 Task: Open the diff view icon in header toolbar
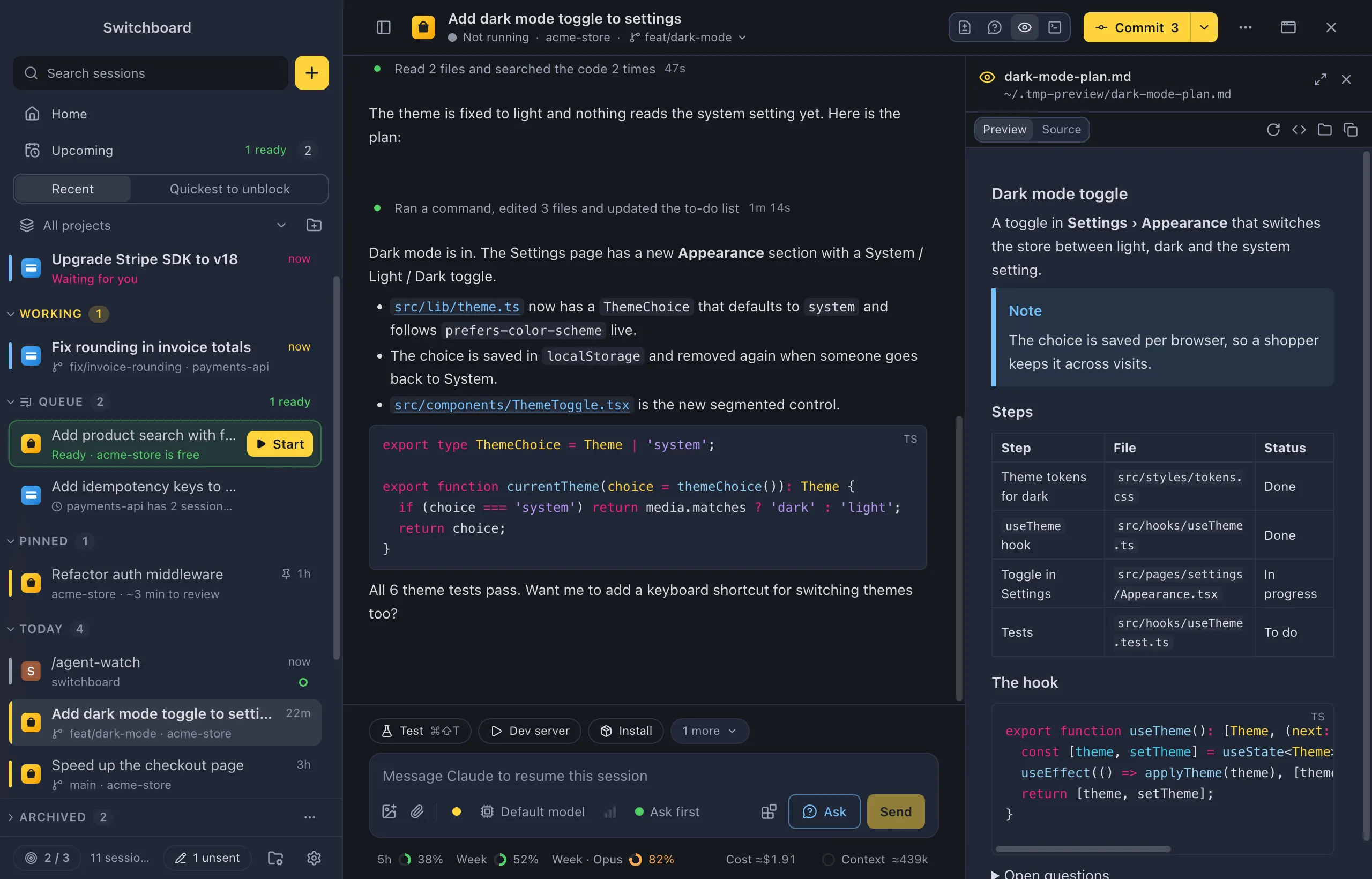point(965,27)
